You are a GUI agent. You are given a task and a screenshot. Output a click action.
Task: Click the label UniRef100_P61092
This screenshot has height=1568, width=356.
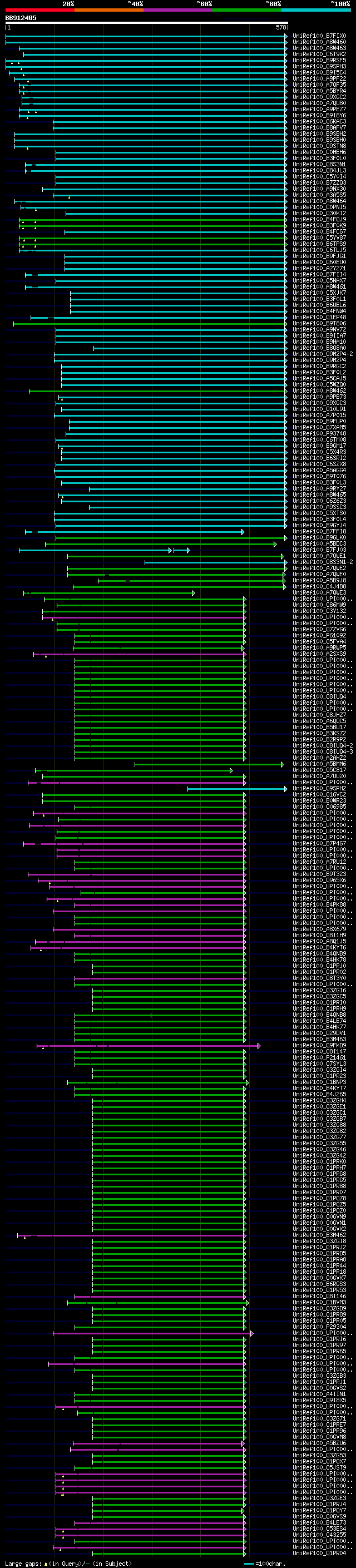[319, 635]
